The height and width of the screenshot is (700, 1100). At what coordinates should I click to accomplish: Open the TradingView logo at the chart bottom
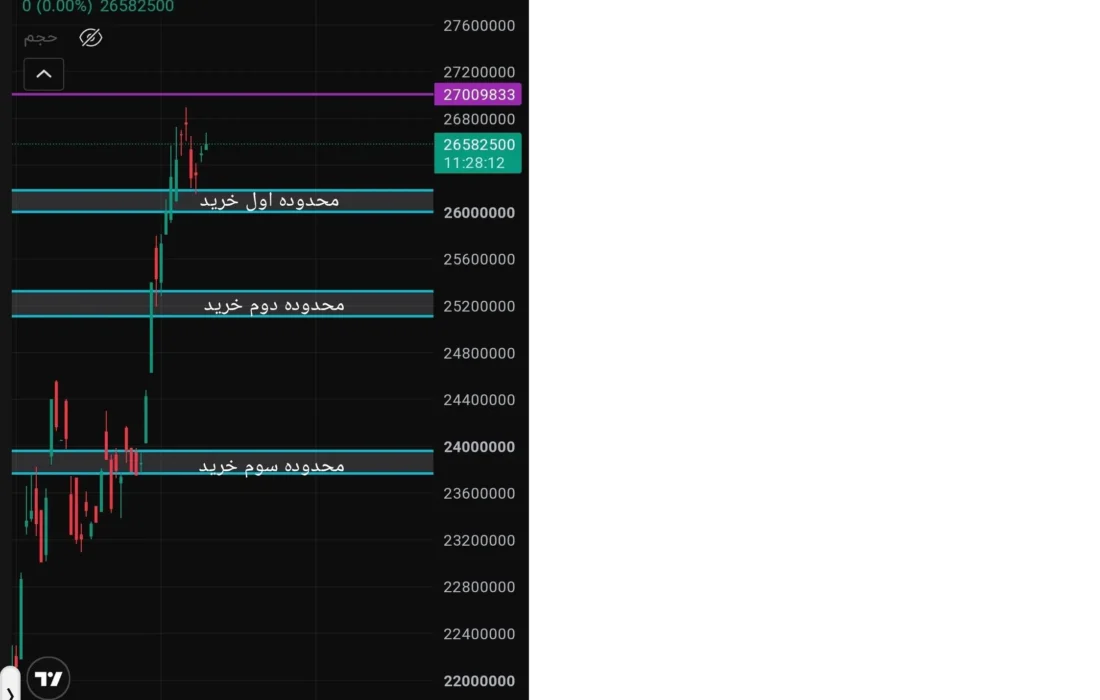[x=48, y=678]
